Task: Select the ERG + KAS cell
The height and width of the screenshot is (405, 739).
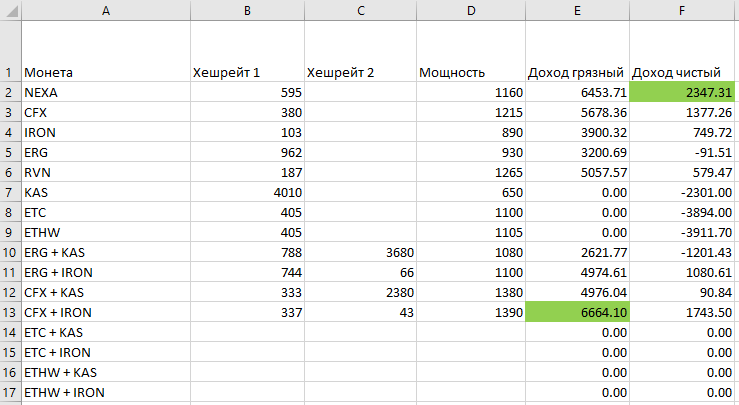Action: (106, 252)
